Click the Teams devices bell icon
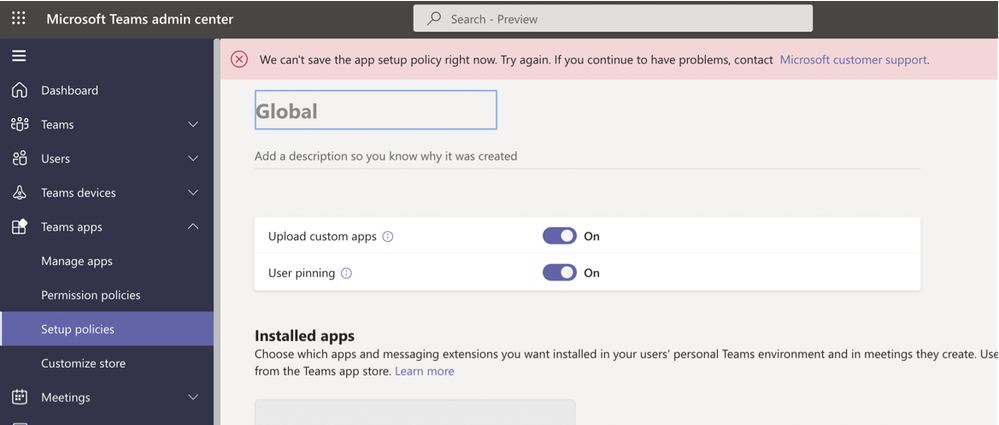Screen dimensions: 999x425 (x=19, y=193)
